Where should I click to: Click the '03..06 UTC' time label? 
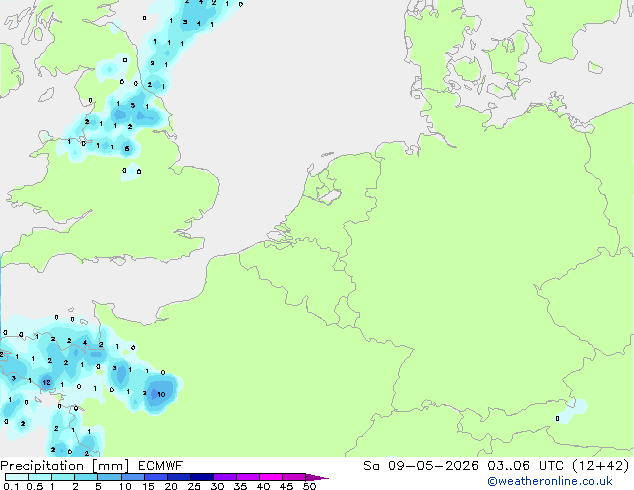click(525, 466)
